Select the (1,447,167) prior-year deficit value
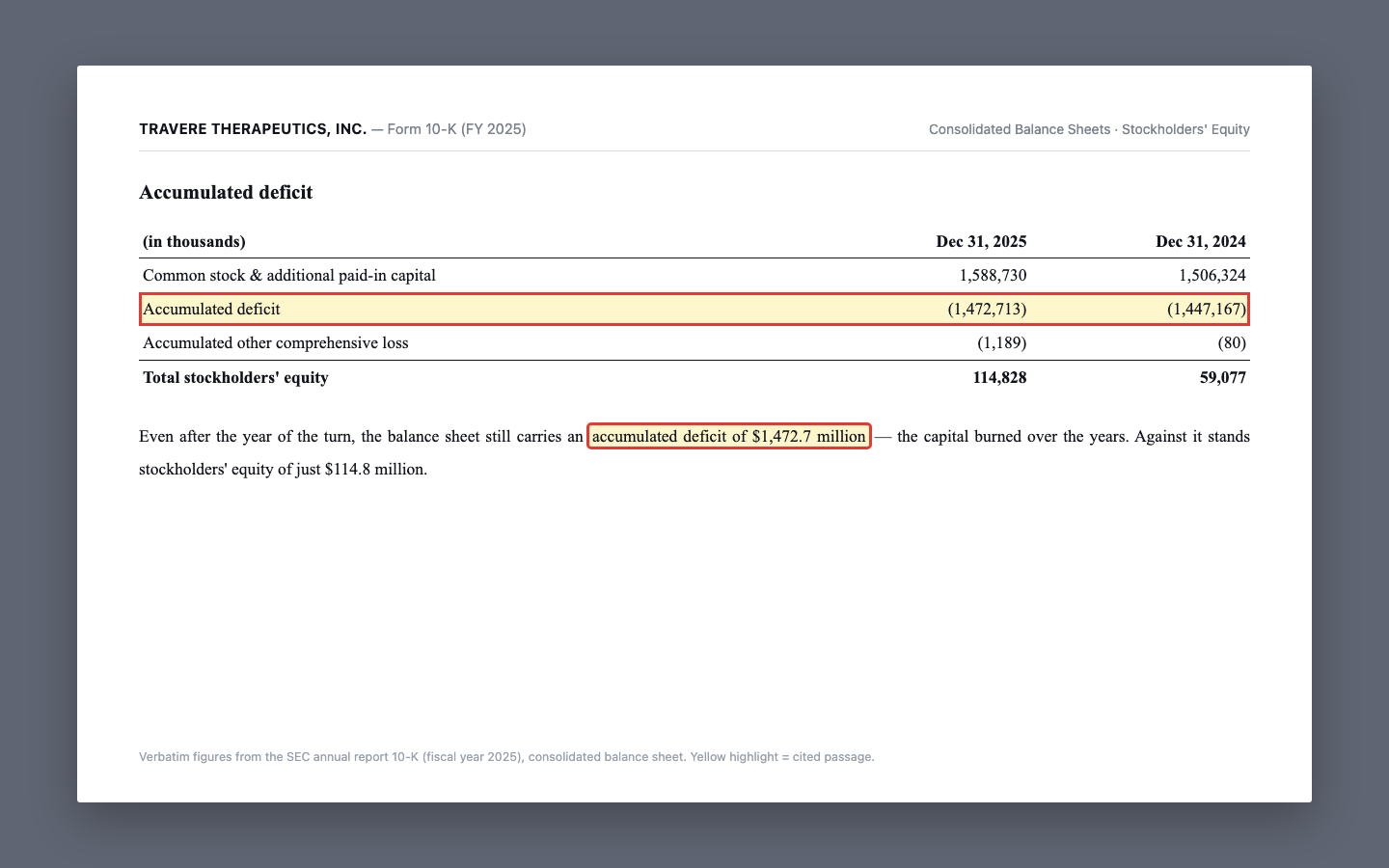The image size is (1389, 868). (x=1207, y=310)
